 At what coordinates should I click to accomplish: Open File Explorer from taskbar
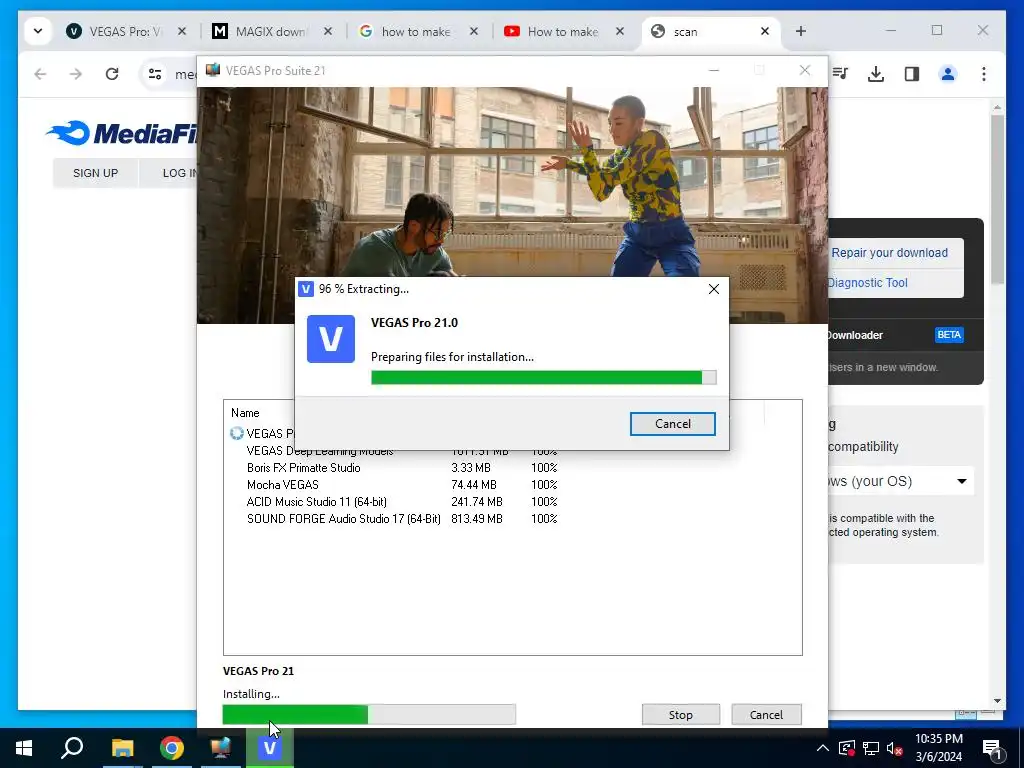[122, 748]
